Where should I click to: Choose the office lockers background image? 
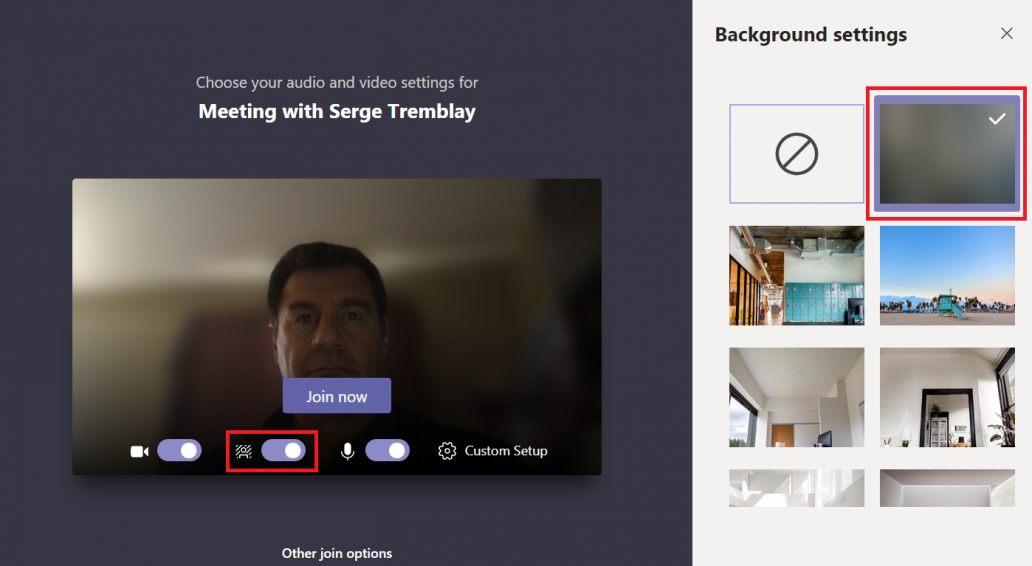click(x=796, y=276)
